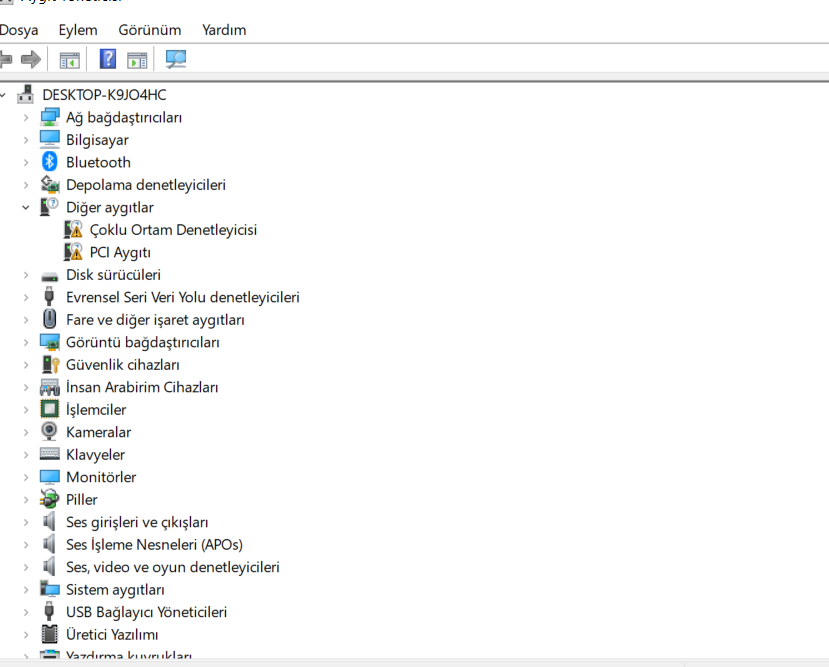Image resolution: width=829 pixels, height=667 pixels.
Task: Click speaker icon next to Ses girişleri ve çıkışları
Action: (x=49, y=522)
